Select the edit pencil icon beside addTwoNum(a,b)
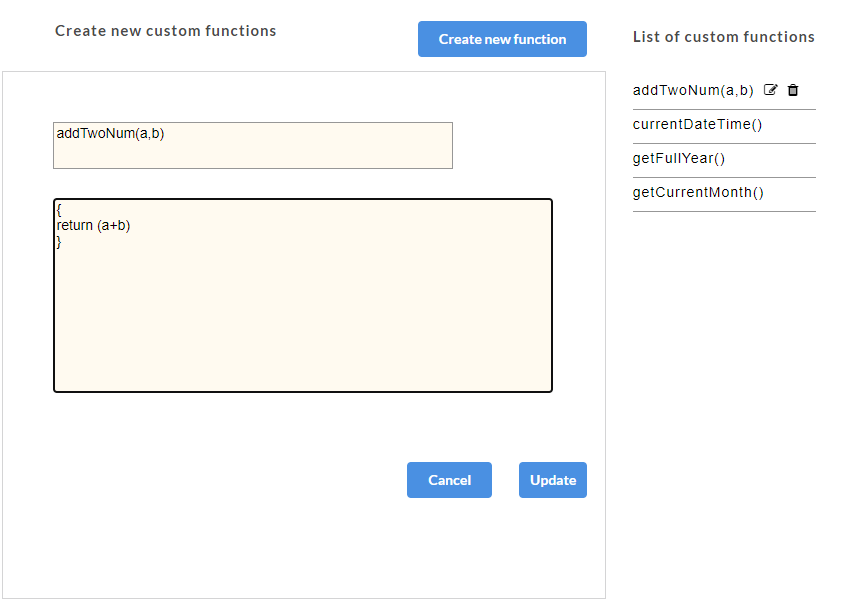The height and width of the screenshot is (613, 861). click(770, 90)
